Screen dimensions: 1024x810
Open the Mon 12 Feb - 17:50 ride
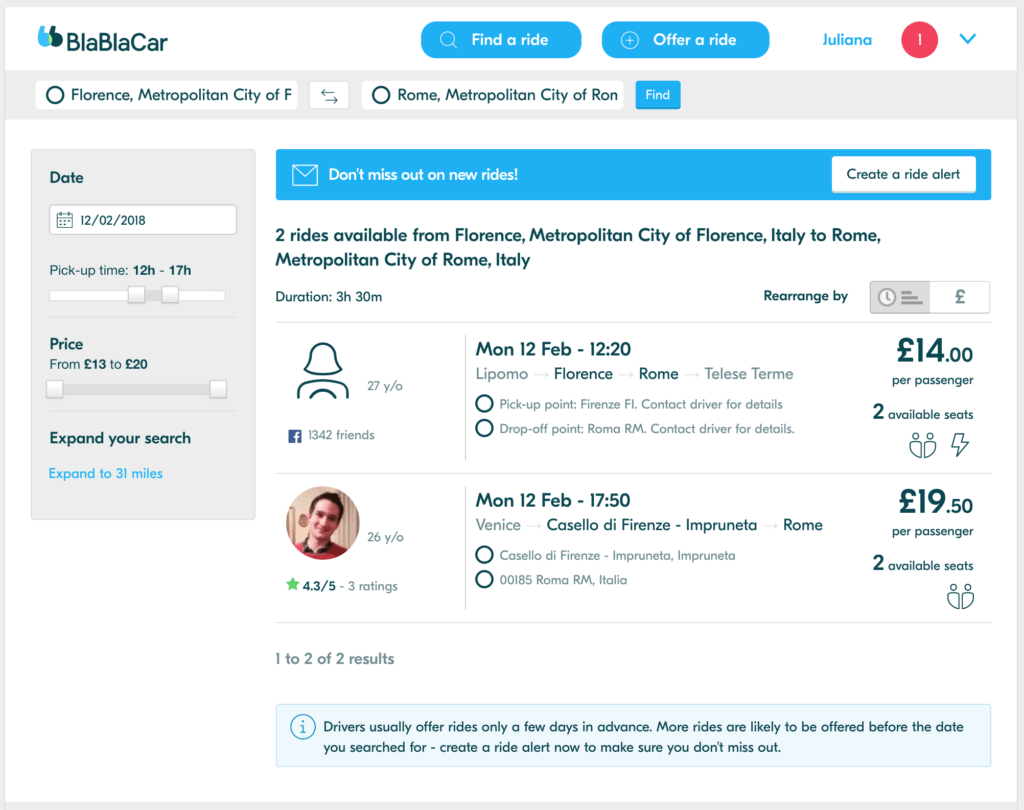point(553,500)
